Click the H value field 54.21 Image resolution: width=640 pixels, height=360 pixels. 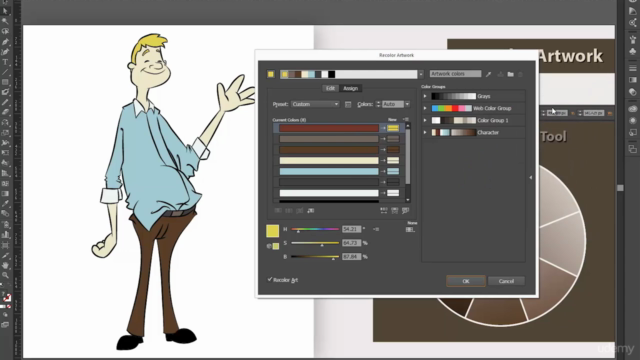pyautogui.click(x=351, y=229)
